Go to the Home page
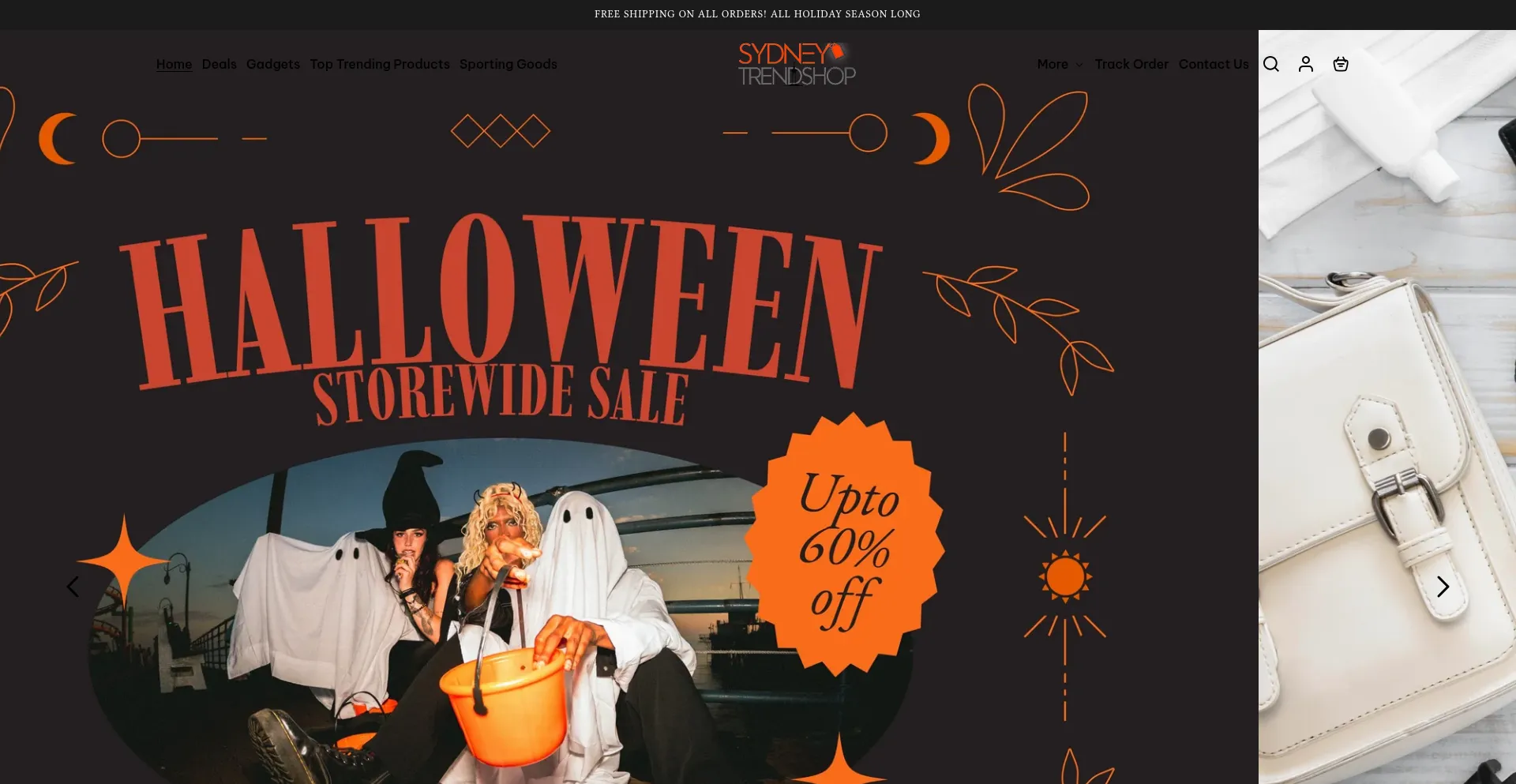1516x784 pixels. click(174, 64)
